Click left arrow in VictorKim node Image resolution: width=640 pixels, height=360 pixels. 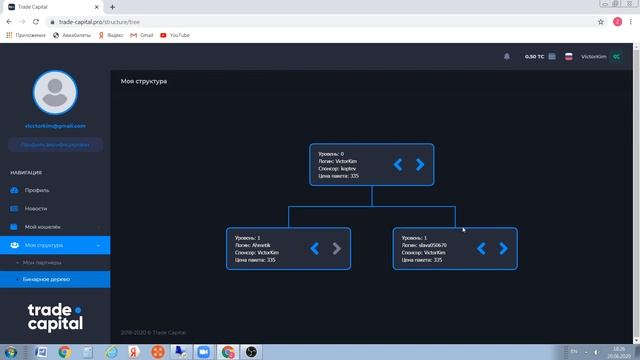[x=398, y=164]
